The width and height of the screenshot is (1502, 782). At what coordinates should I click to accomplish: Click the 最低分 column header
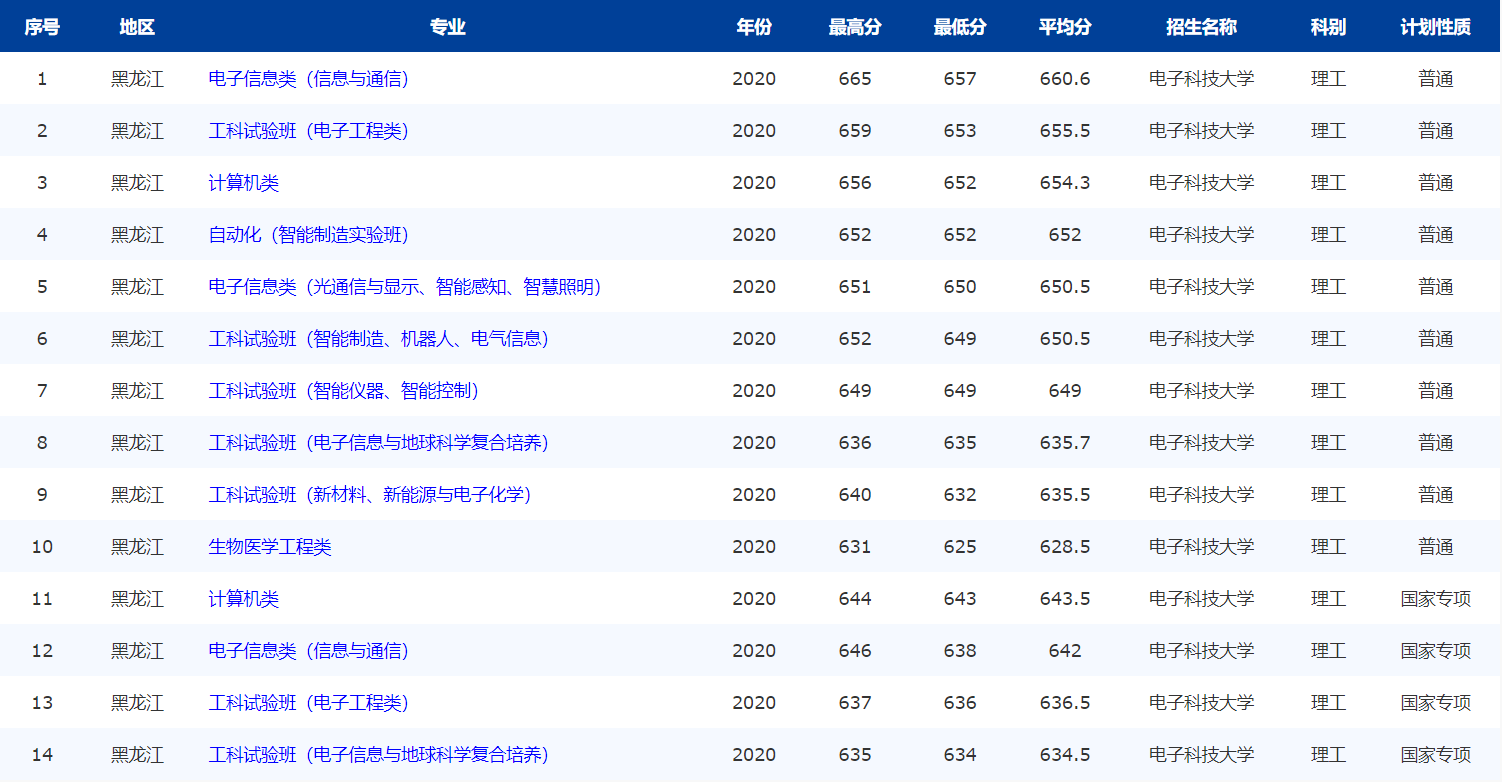point(960,27)
